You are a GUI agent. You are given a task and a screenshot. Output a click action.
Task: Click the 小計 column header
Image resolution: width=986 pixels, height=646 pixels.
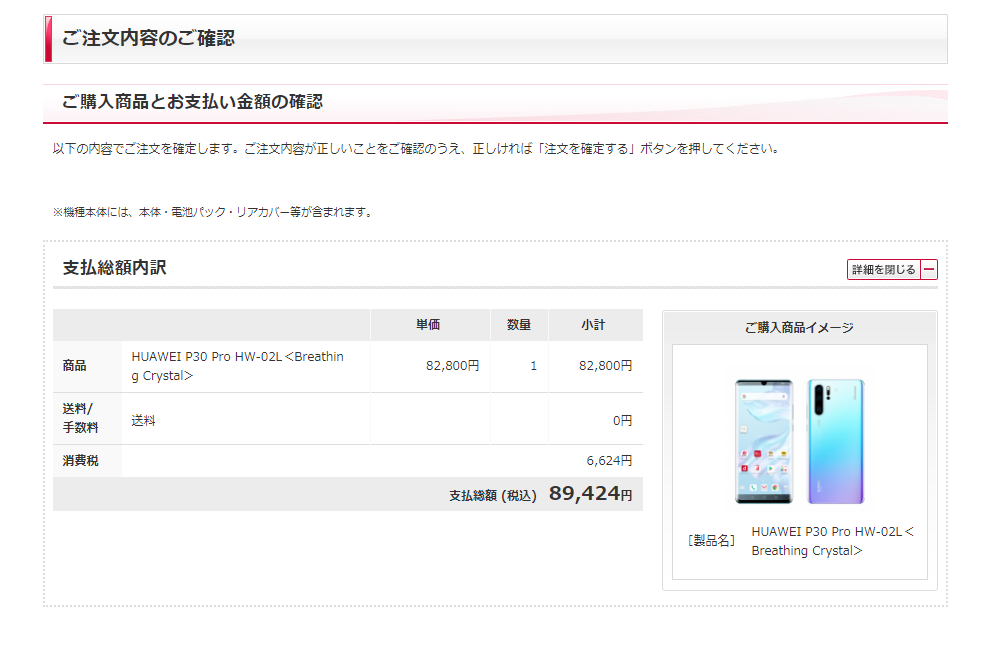(x=593, y=325)
